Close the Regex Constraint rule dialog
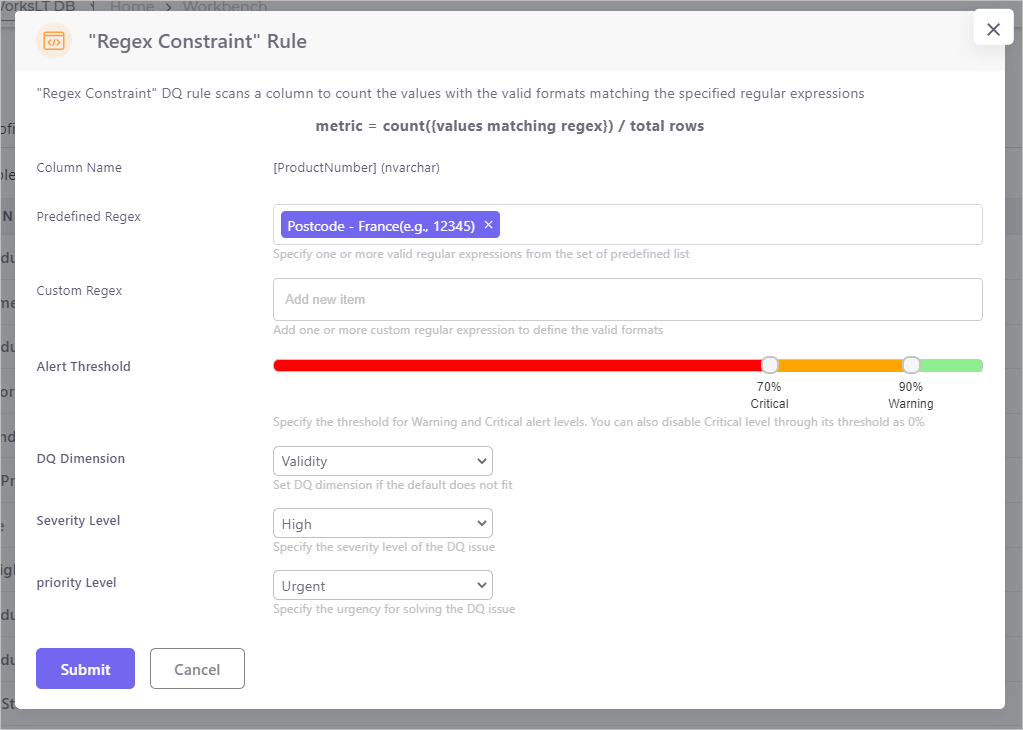1023x730 pixels. click(x=993, y=29)
